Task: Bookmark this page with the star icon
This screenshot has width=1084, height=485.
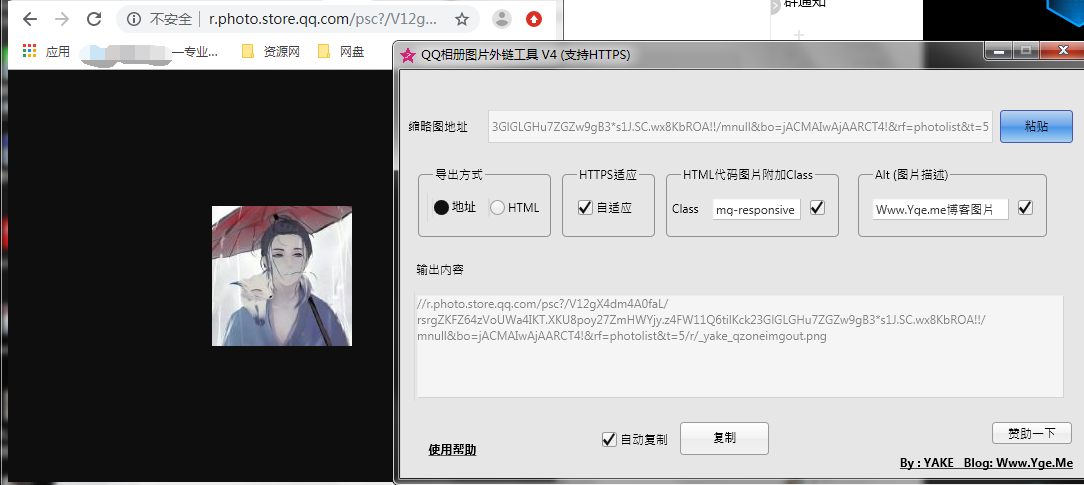Action: click(x=461, y=19)
